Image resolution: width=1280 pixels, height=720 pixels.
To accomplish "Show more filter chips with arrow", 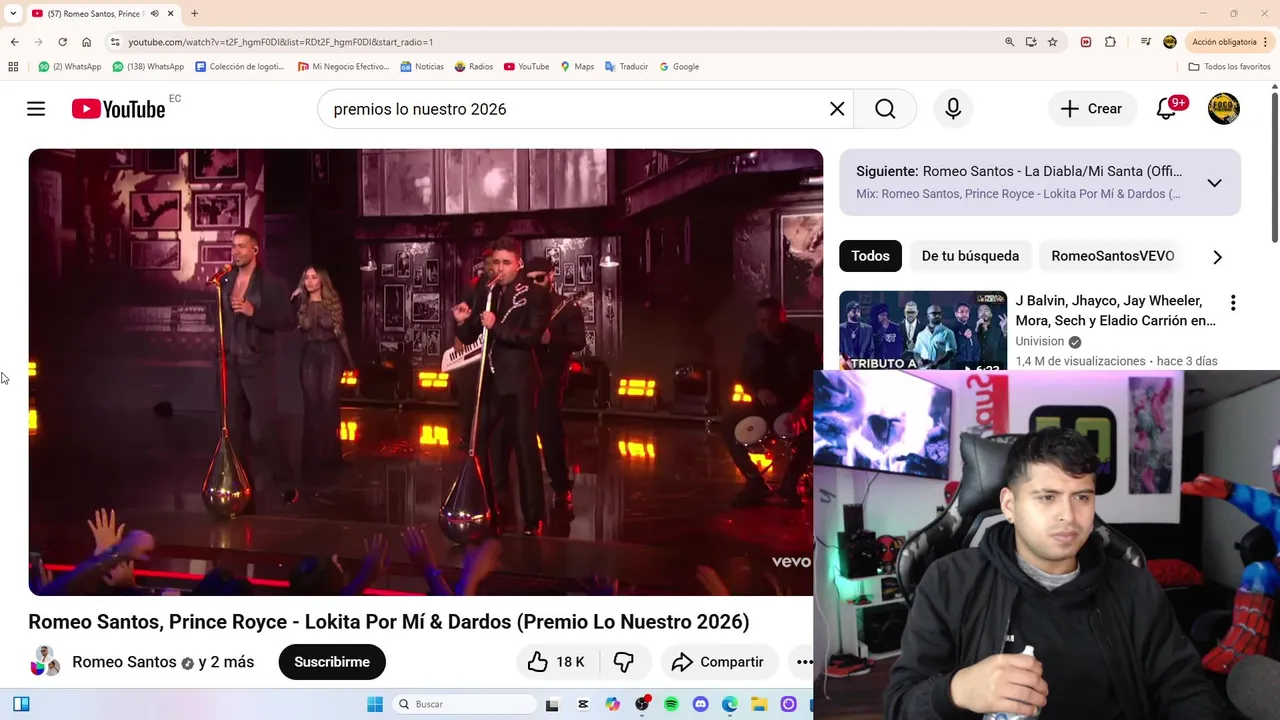I will coord(1217,257).
